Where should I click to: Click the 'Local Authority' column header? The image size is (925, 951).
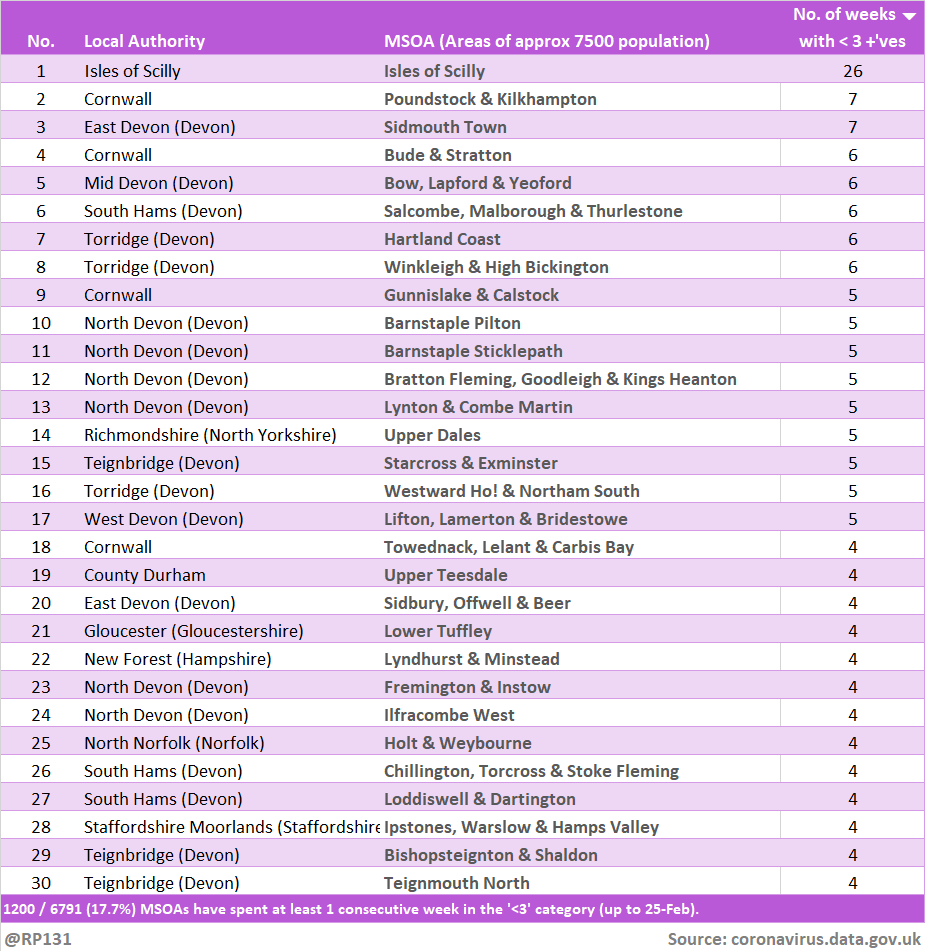point(144,41)
